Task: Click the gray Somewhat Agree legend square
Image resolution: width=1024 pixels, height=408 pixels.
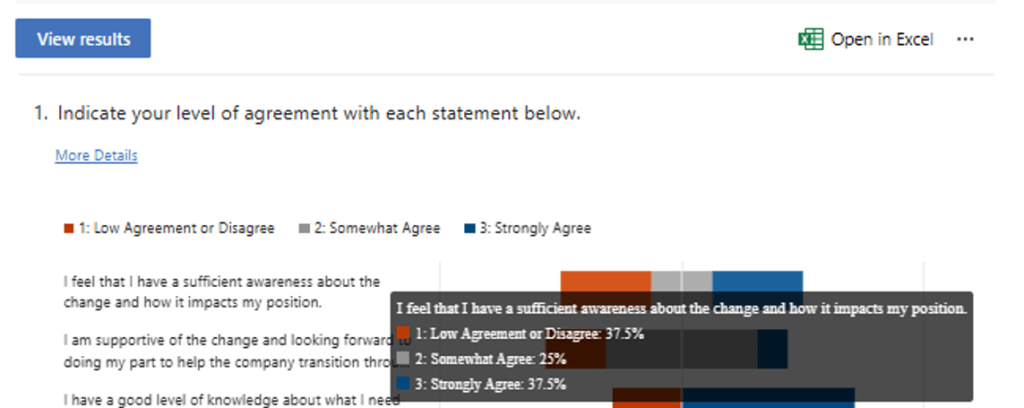Action: coord(304,228)
